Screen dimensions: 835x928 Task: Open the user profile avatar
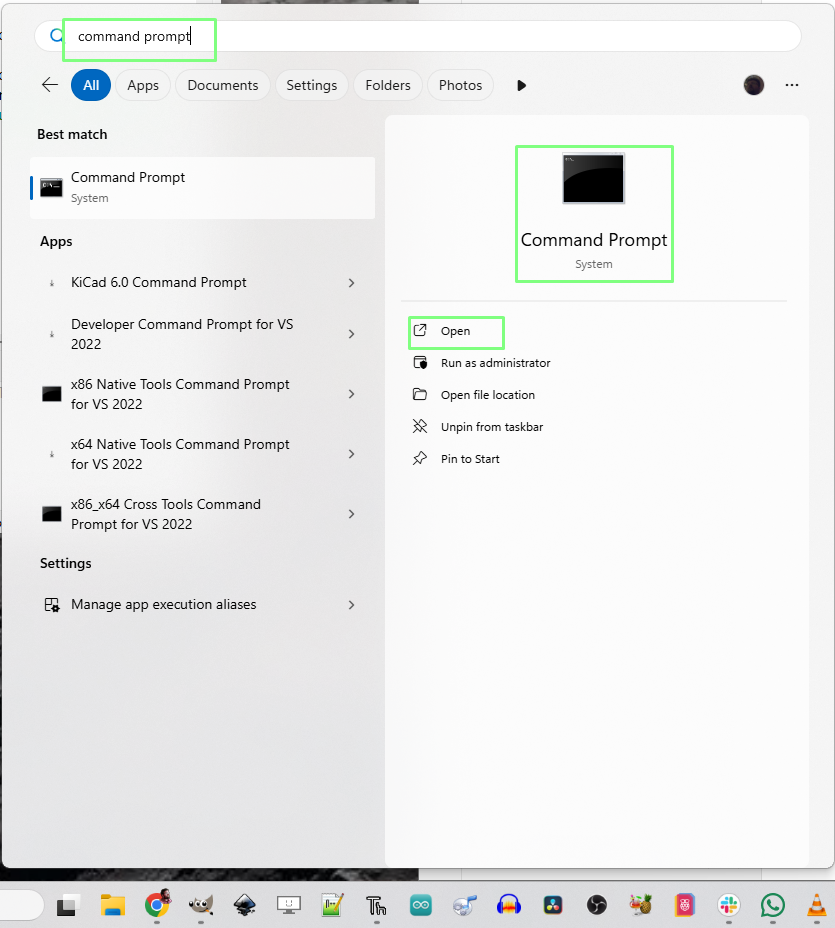[754, 85]
